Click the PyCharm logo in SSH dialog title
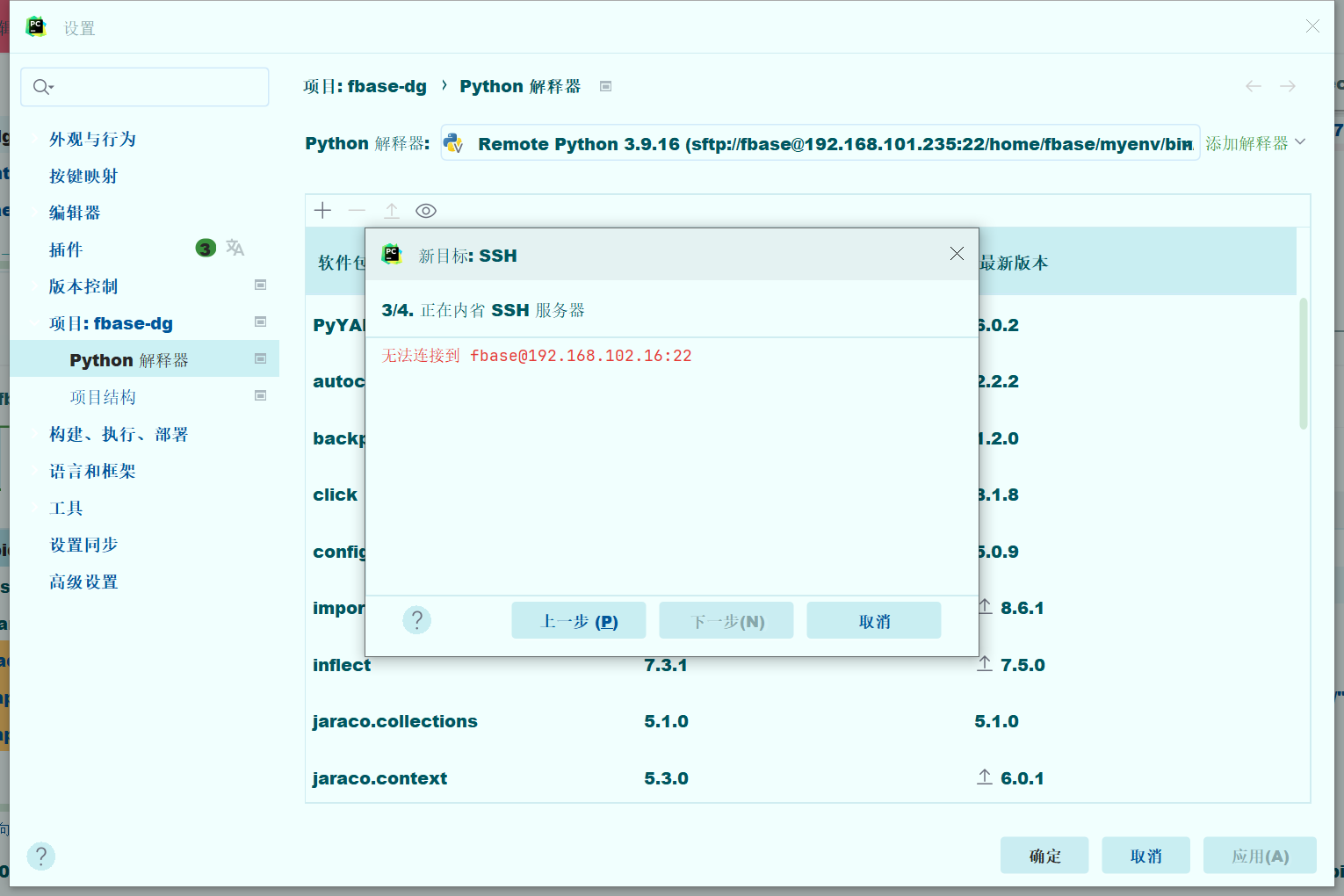Screen dimensions: 1344x896 [x=392, y=255]
